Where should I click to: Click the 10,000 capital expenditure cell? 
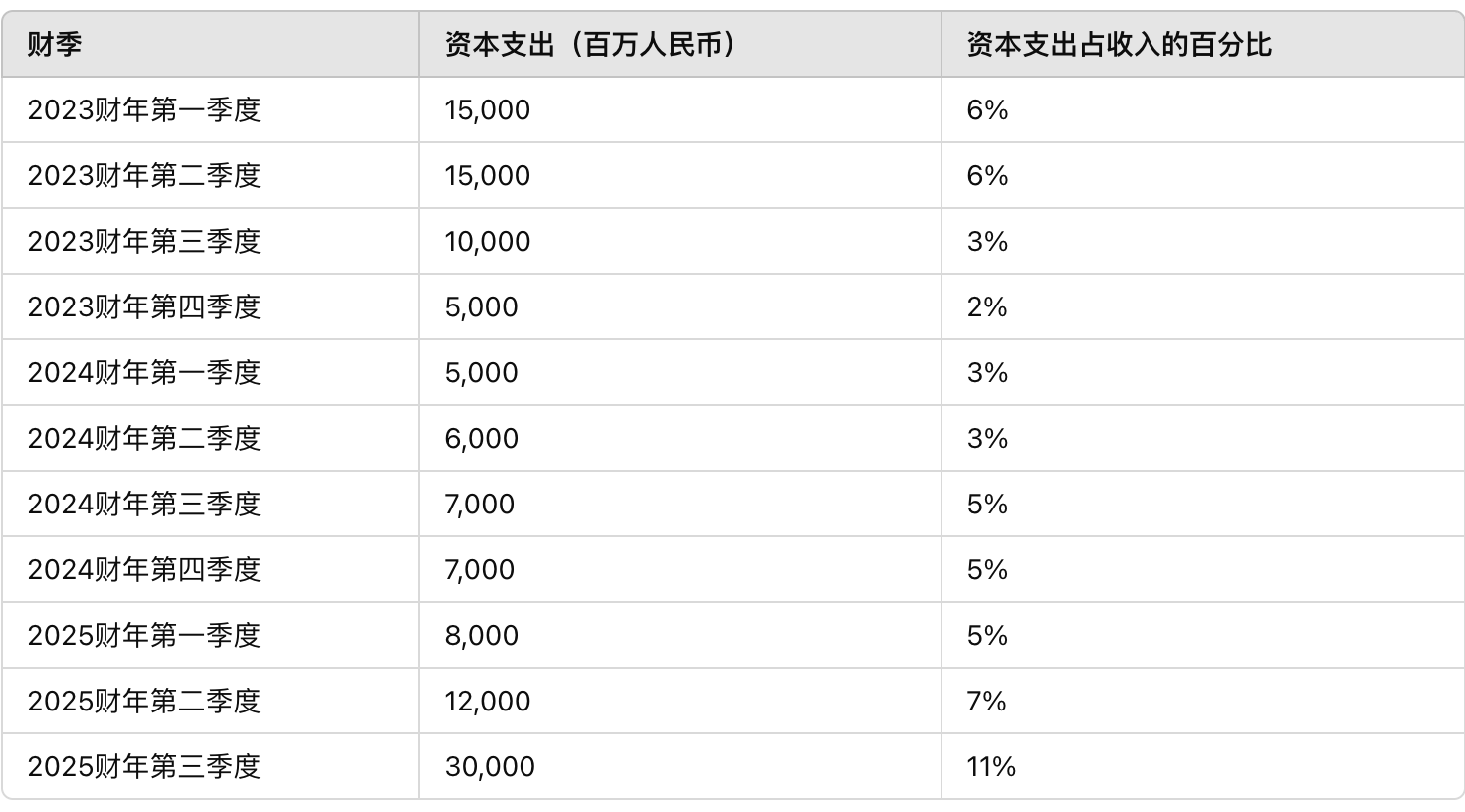(488, 241)
